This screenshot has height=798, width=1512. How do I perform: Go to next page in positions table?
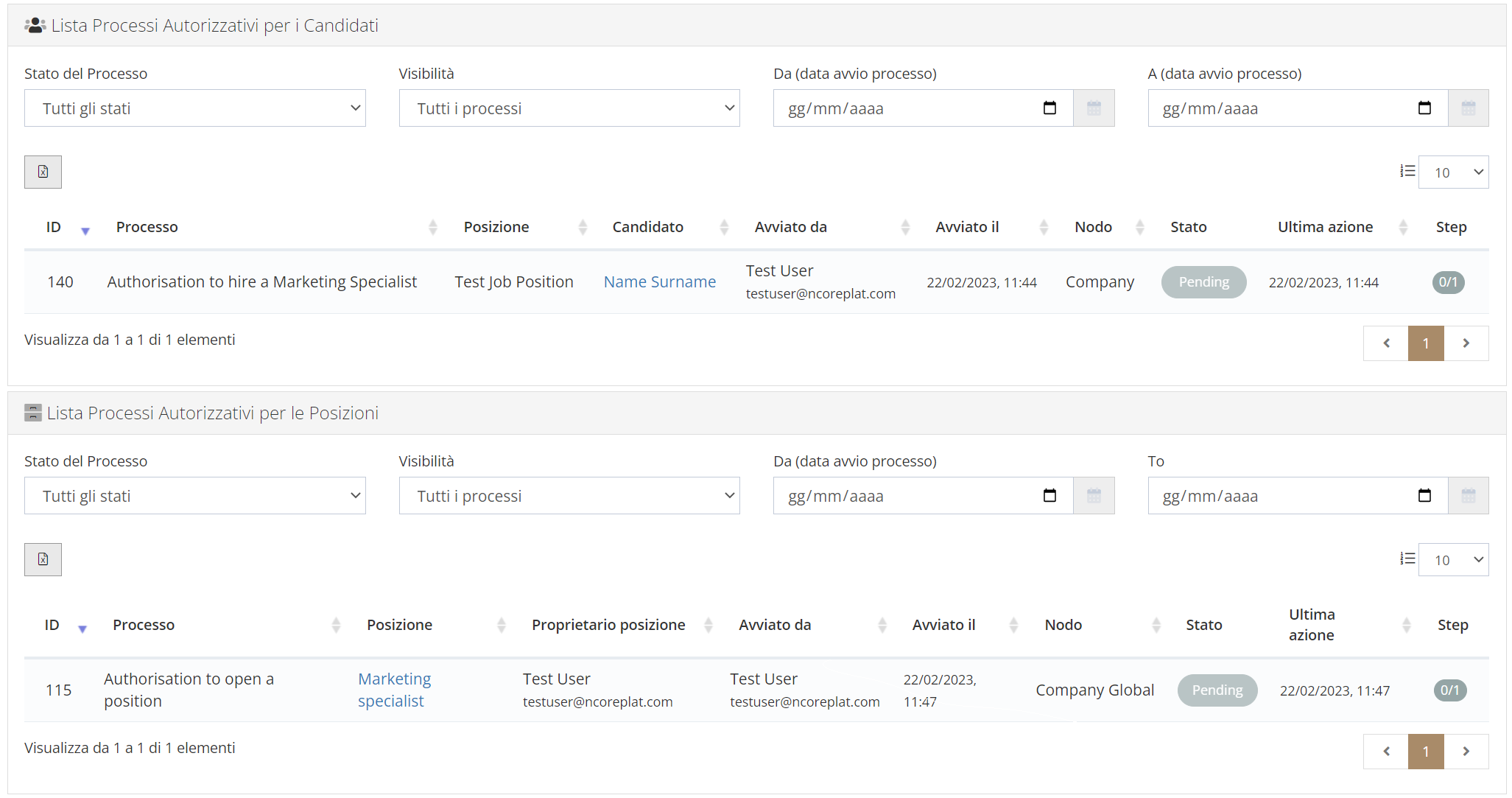click(1466, 752)
